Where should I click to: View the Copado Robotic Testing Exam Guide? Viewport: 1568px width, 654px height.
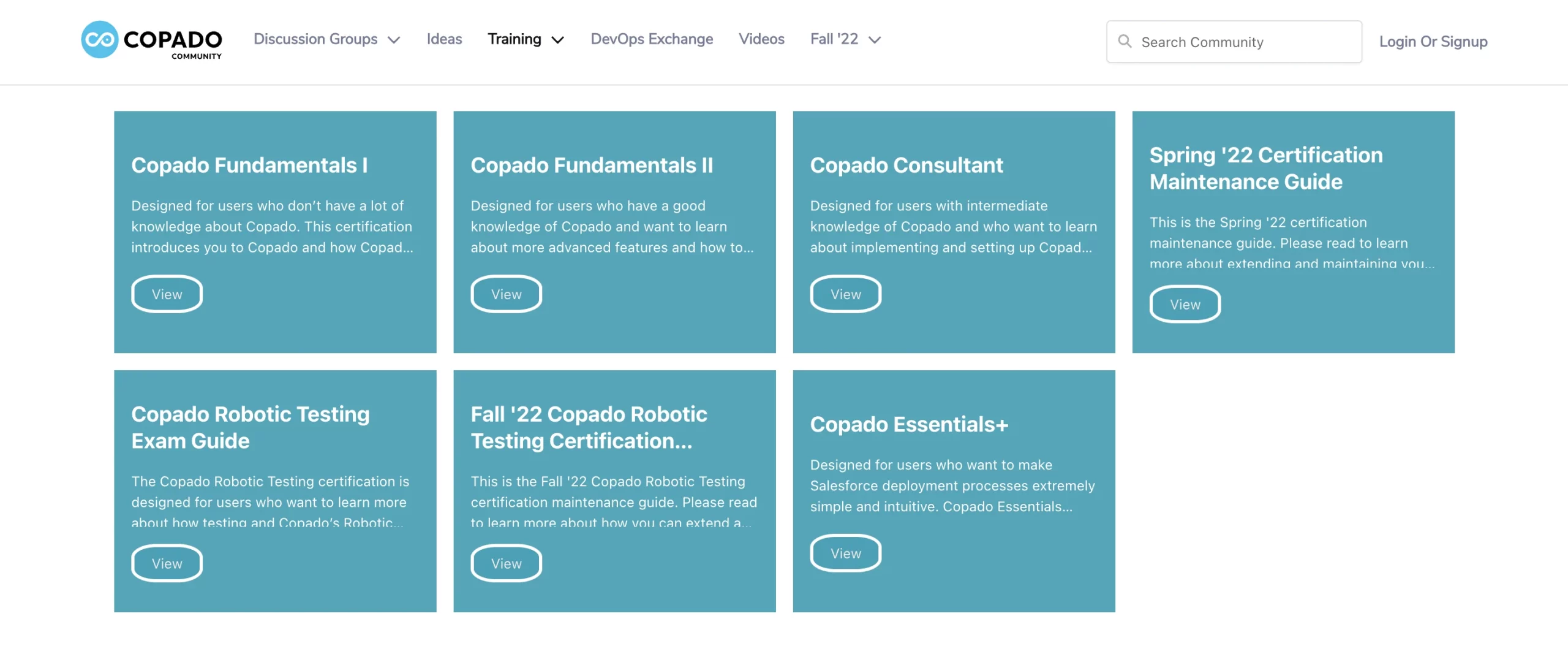click(x=167, y=563)
